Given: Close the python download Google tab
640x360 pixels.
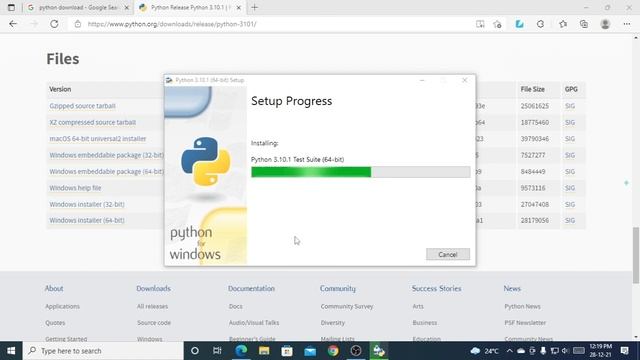Looking at the screenshot, I should click(127, 7).
